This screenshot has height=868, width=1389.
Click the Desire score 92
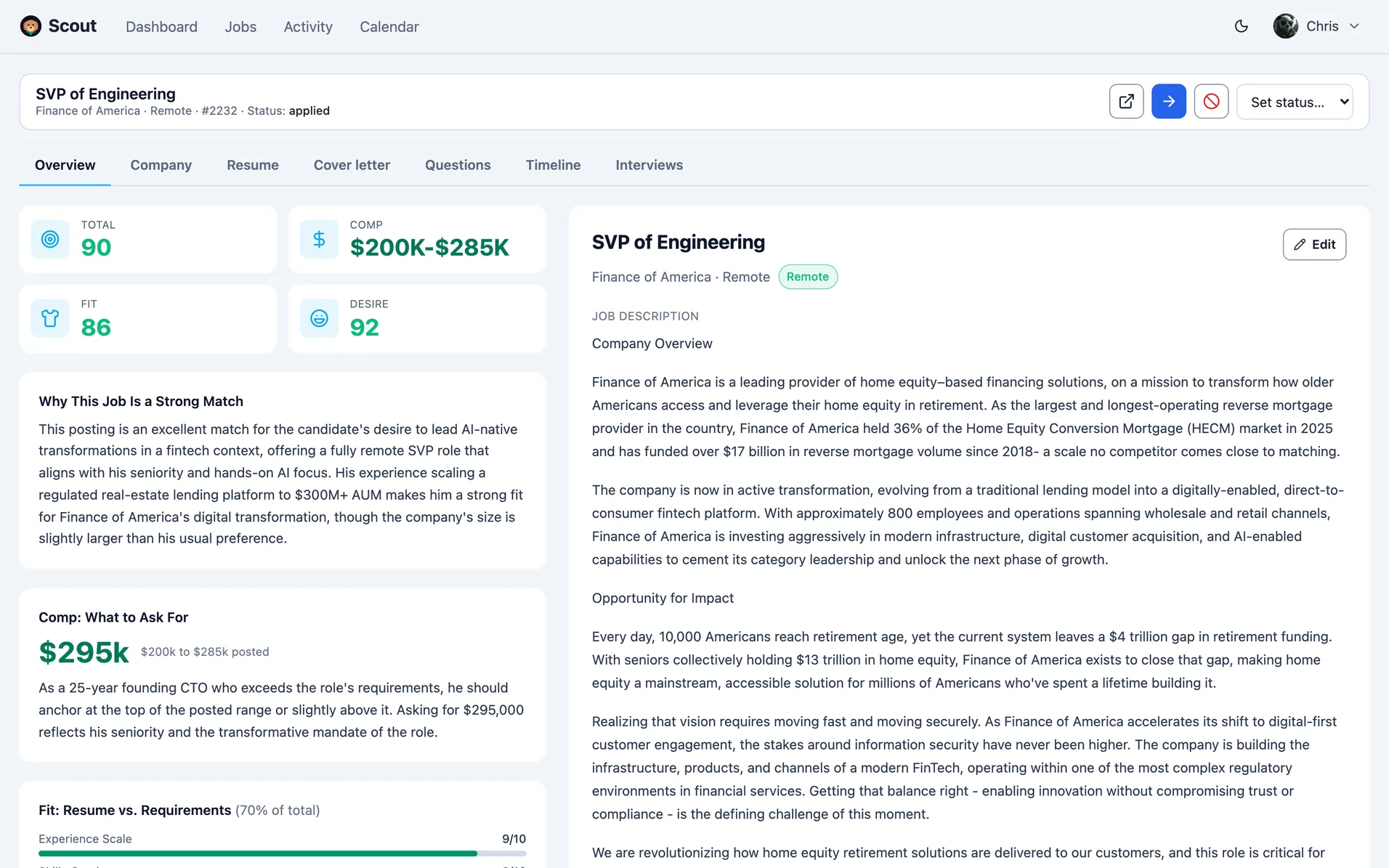coord(365,328)
